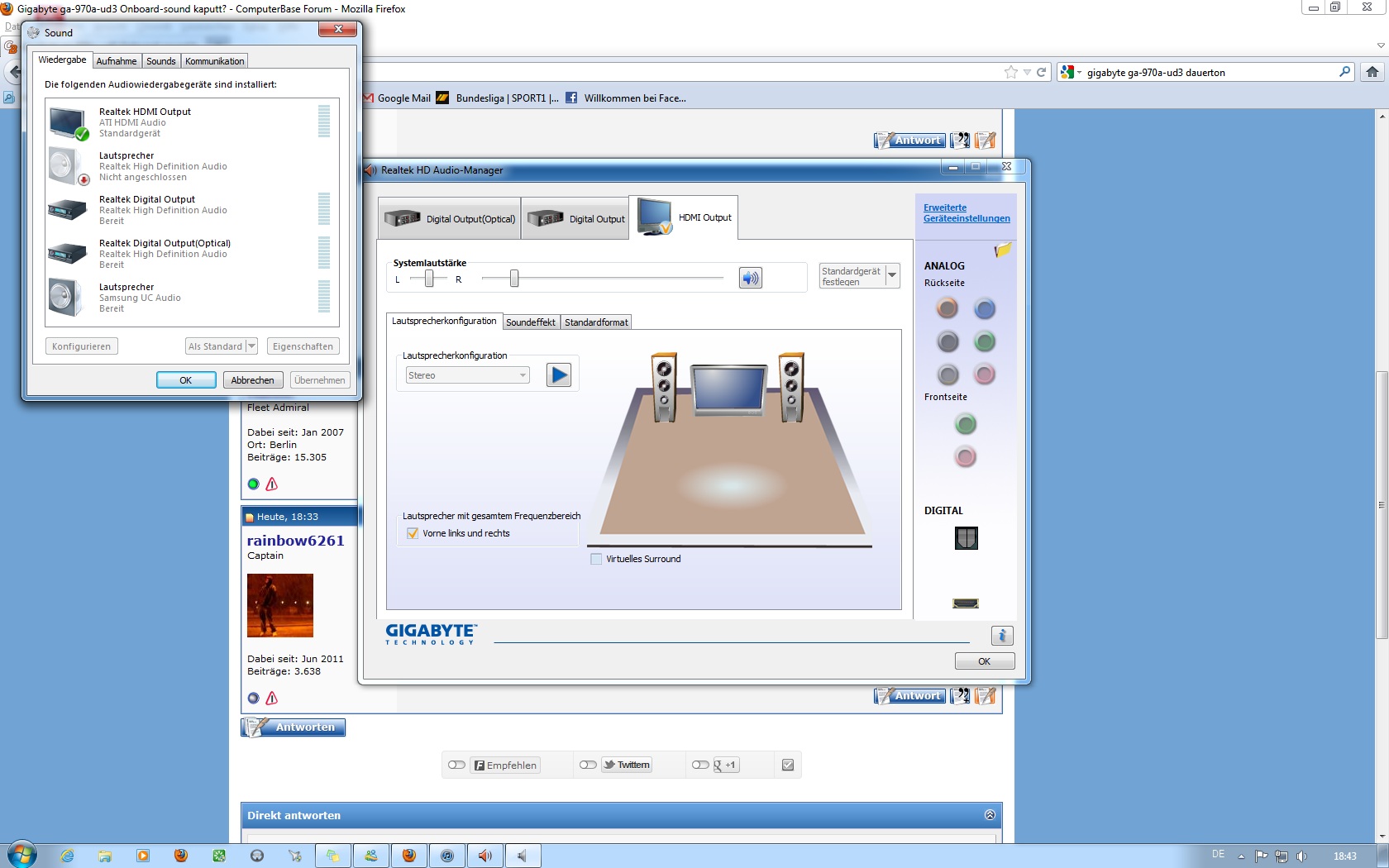The width and height of the screenshot is (1389, 868).
Task: Click the quick-reply icon beside the lower Antwort
Action: click(985, 696)
